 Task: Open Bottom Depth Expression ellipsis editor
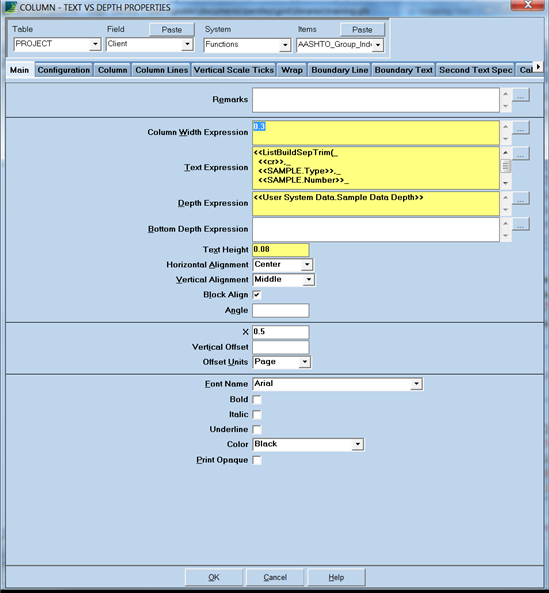[x=521, y=224]
